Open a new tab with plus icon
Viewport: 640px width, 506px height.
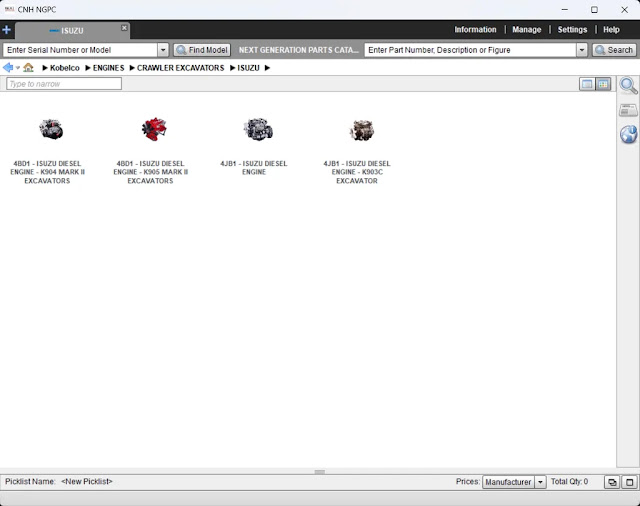[x=6, y=30]
